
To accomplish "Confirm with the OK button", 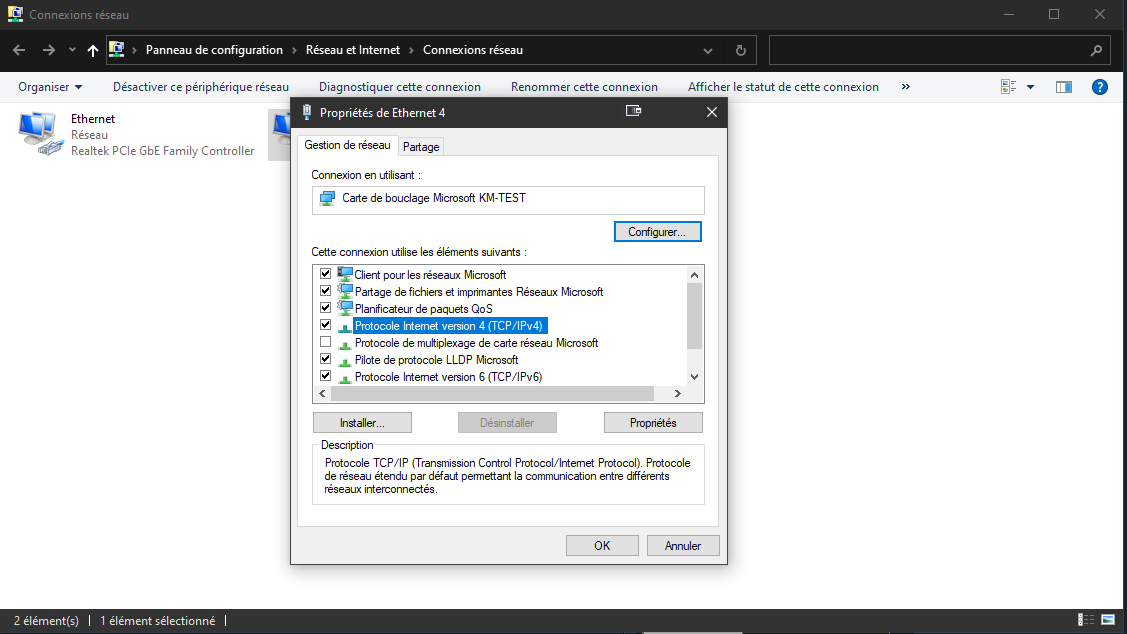I will (602, 546).
